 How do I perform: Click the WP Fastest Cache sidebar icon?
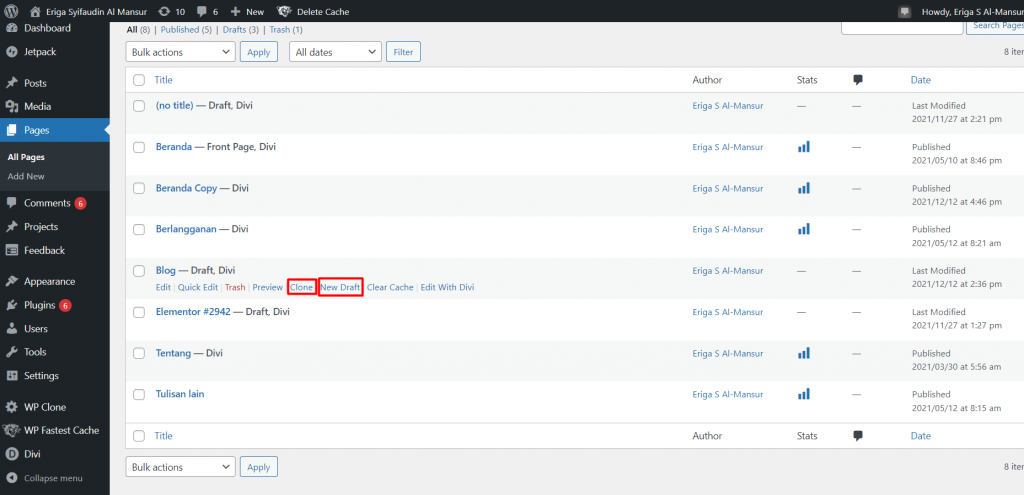(11, 430)
